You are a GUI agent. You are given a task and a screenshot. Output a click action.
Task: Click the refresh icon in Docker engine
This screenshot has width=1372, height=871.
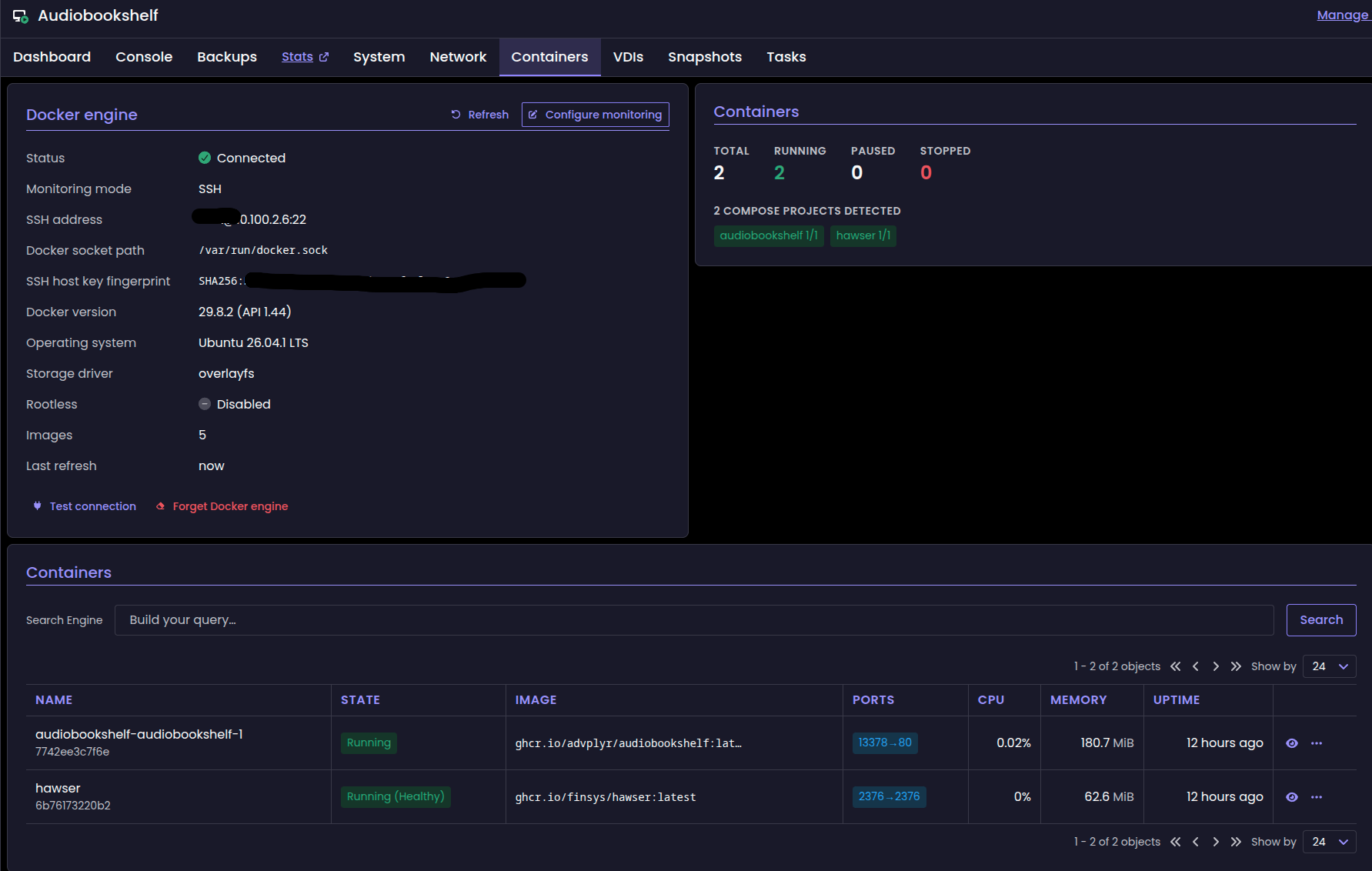coord(456,115)
